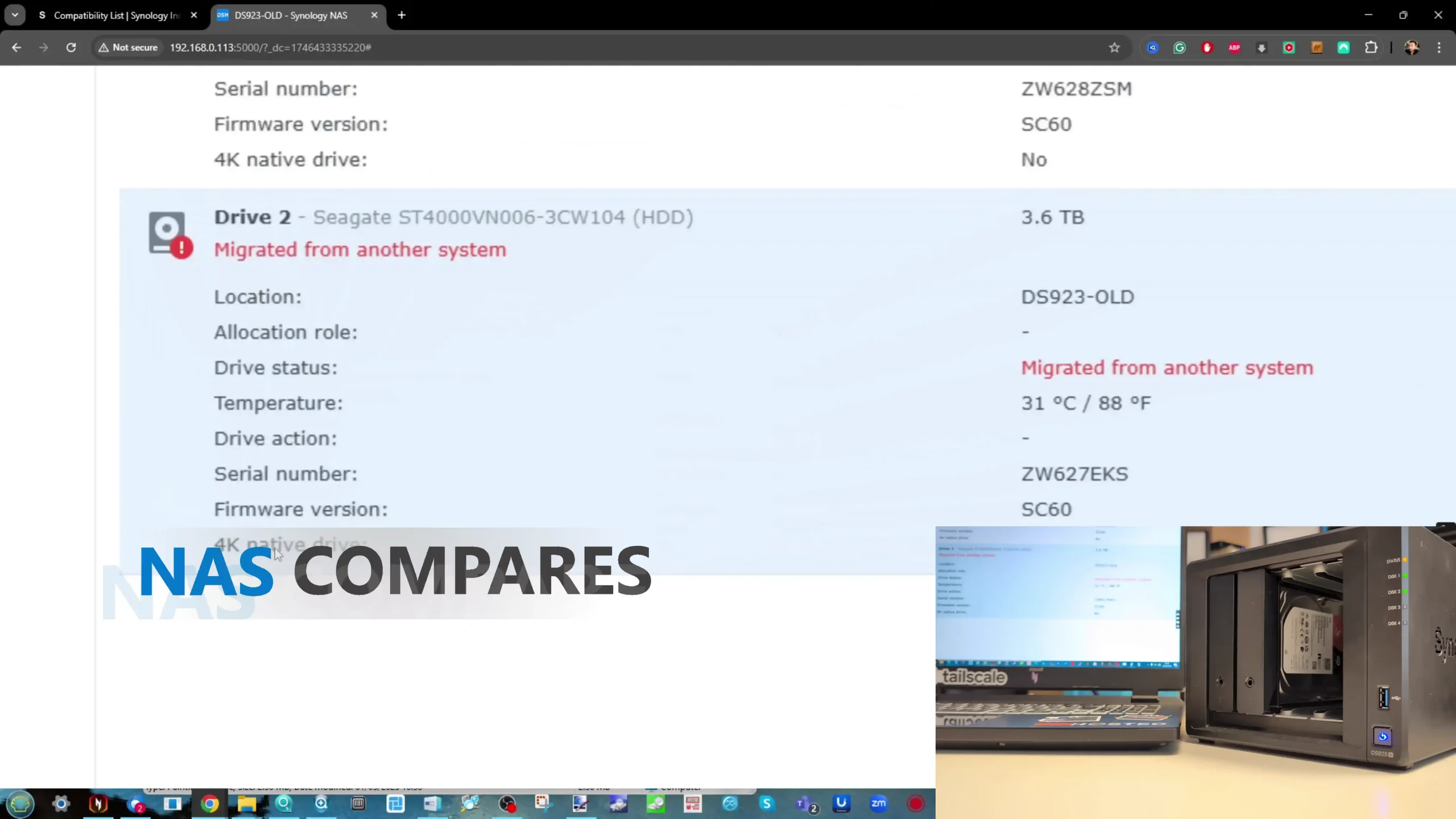
Task: Open Google Chrome in taskbar
Action: pyautogui.click(x=209, y=804)
